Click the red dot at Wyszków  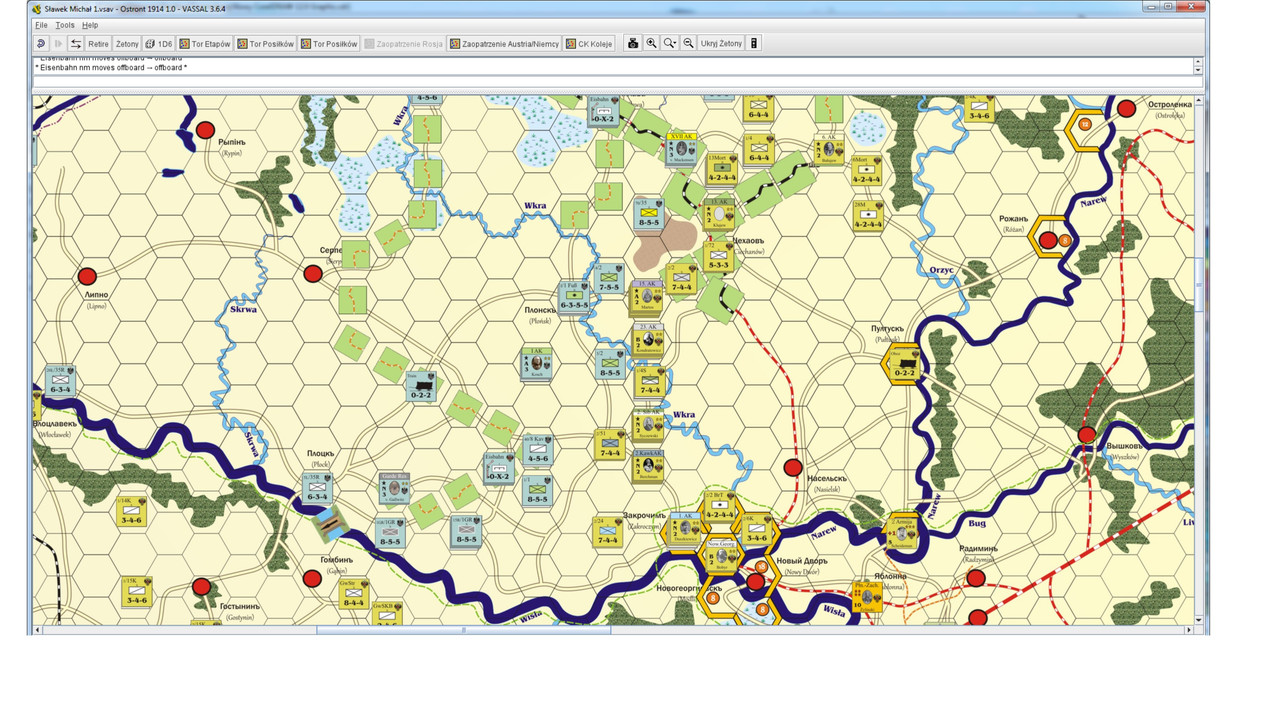tap(1087, 435)
